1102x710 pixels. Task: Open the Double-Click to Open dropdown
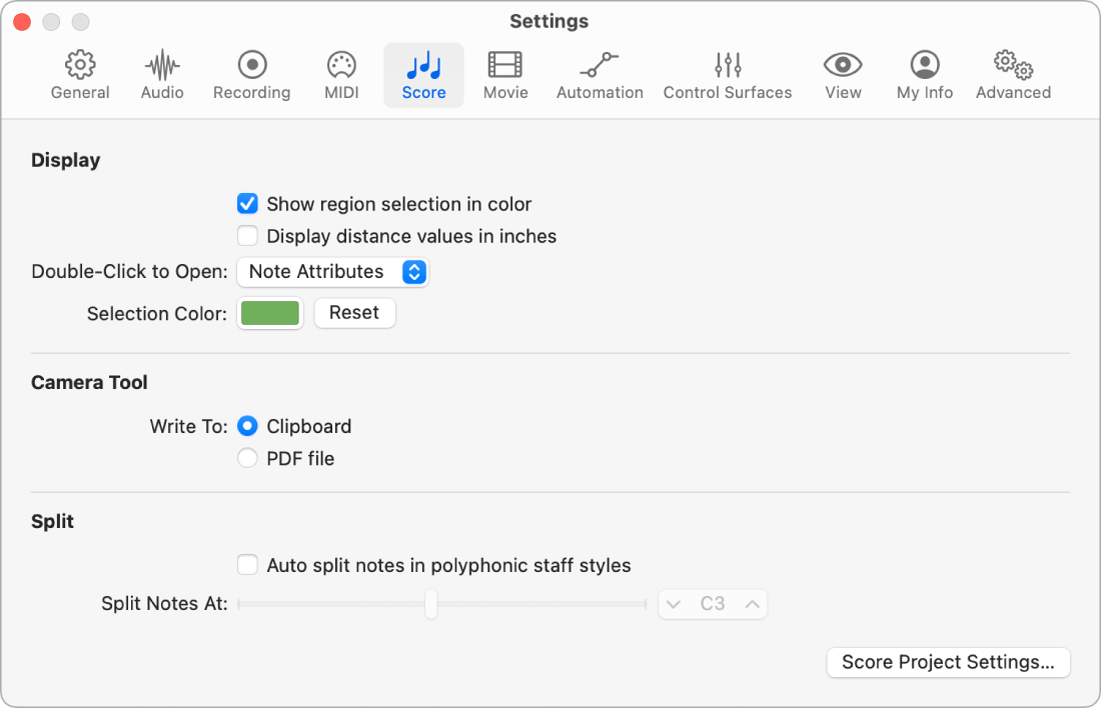point(333,271)
